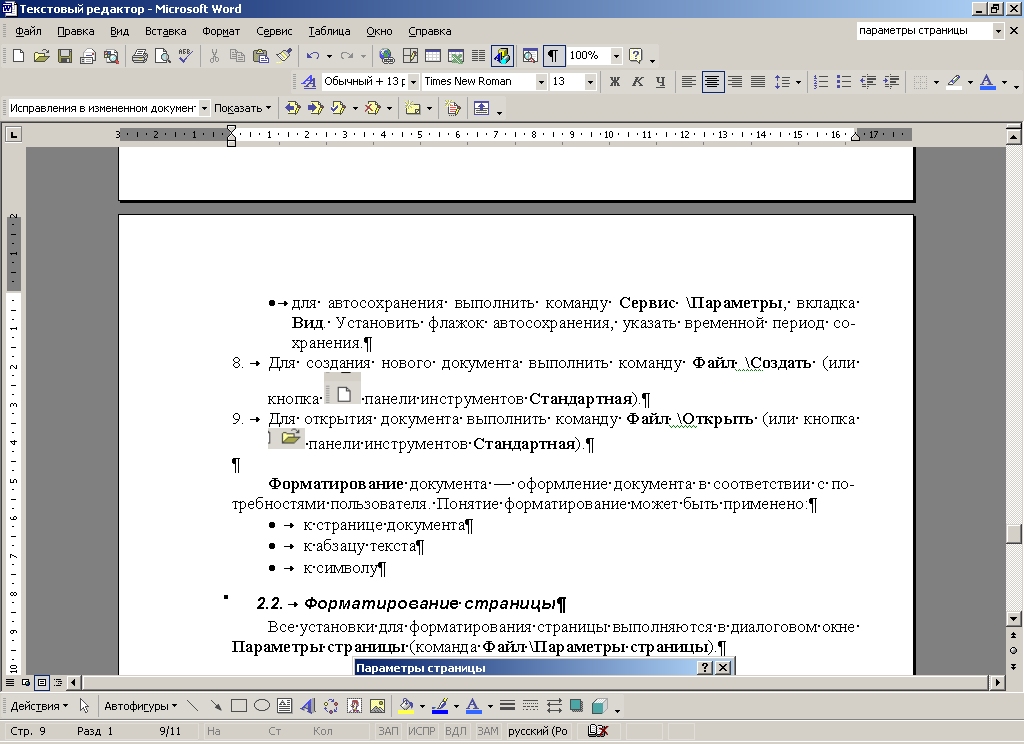Insert WordArt from the Drawing toolbar
Image resolution: width=1024 pixels, height=744 pixels.
pyautogui.click(x=308, y=706)
